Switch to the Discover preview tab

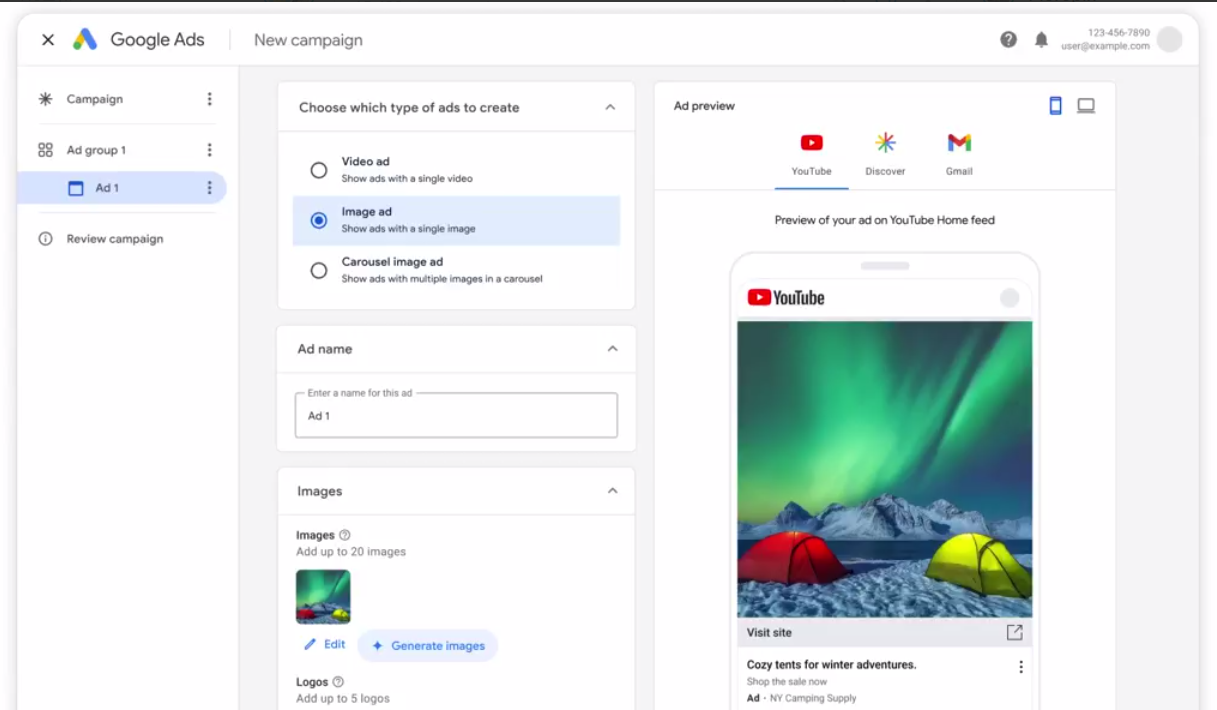click(885, 154)
